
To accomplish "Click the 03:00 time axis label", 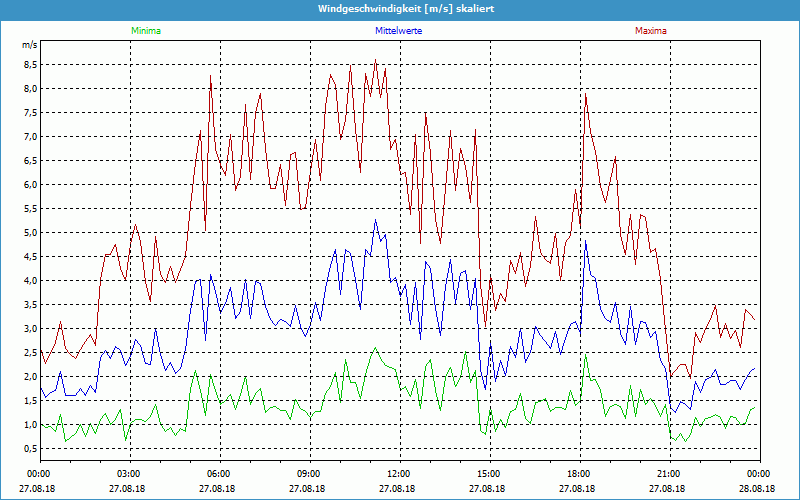I will (131, 474).
